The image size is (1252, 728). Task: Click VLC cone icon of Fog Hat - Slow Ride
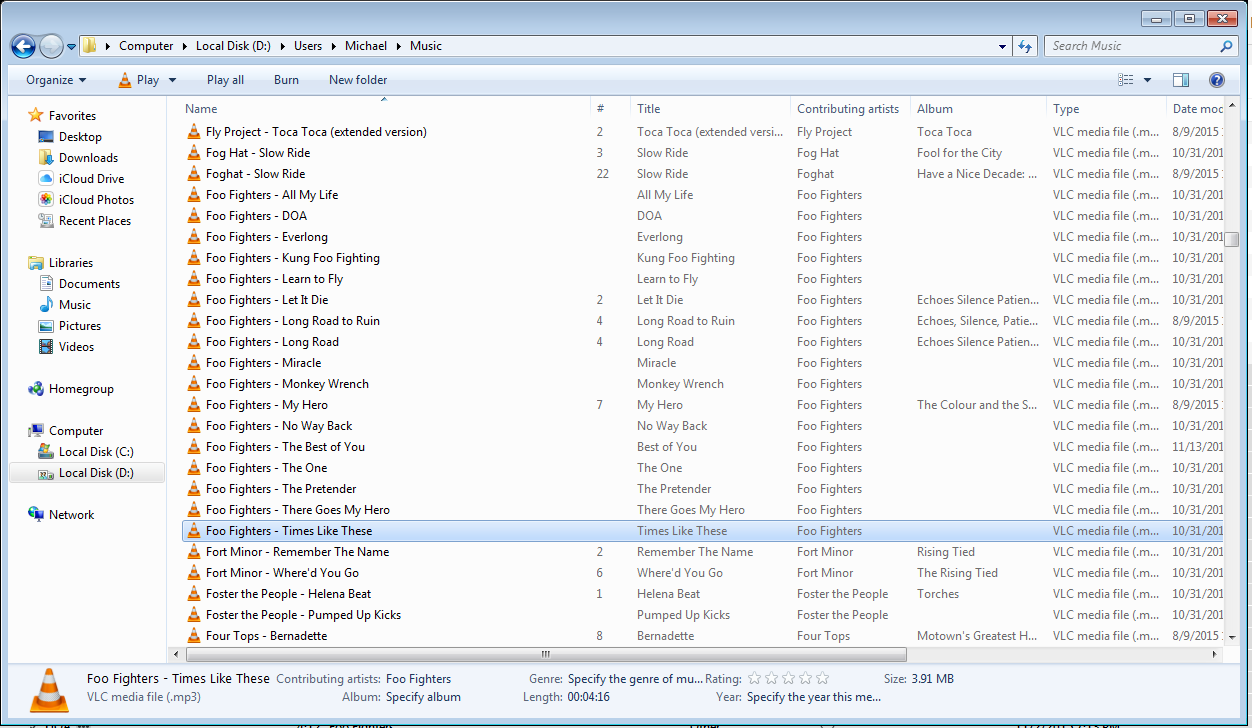click(194, 152)
